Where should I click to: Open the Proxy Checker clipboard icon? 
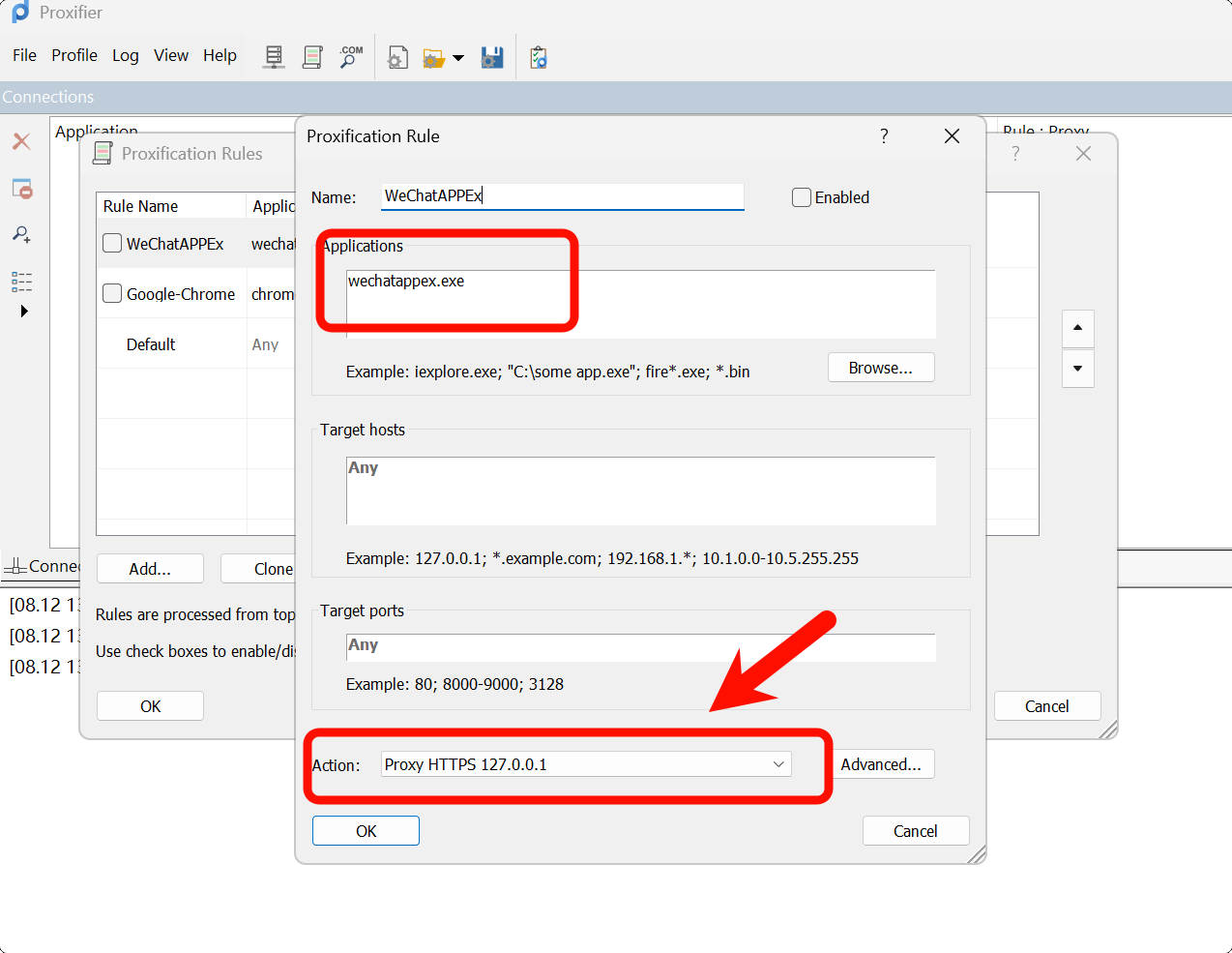coord(539,58)
